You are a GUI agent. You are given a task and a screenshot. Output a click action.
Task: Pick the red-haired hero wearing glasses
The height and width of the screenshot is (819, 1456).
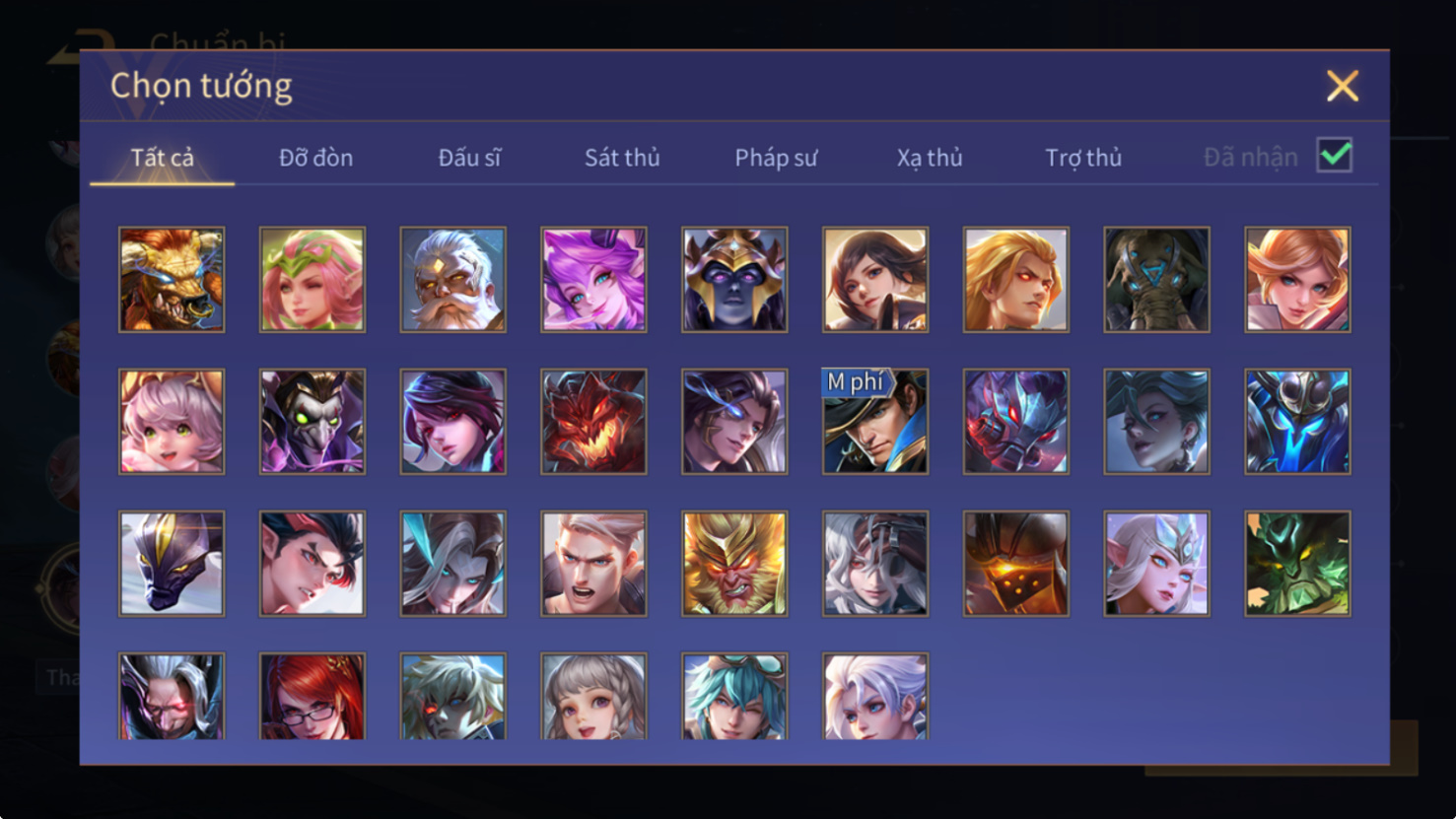(312, 696)
